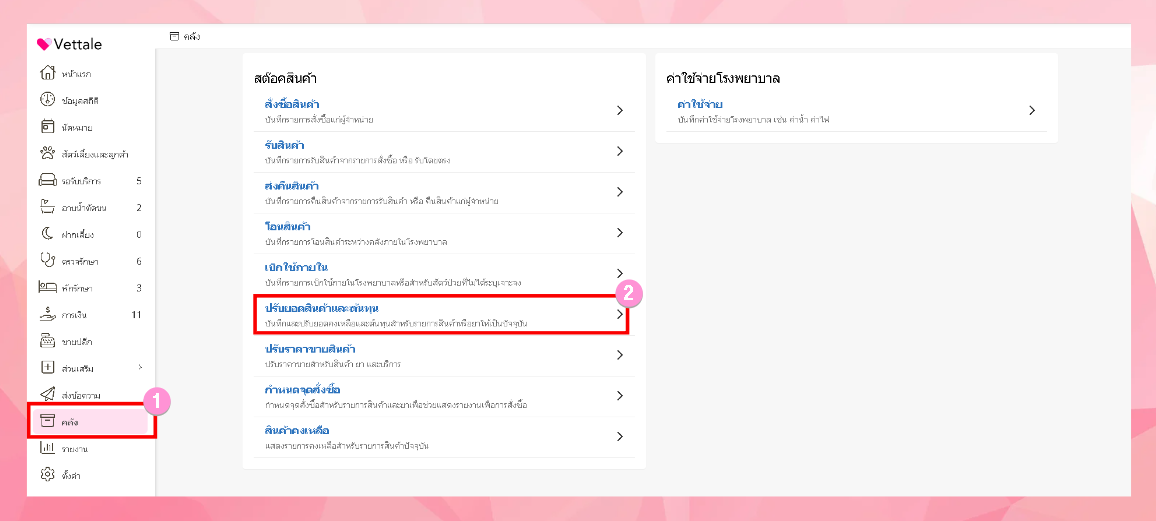Open add-ons (ส่วนเสริม) plus-box icon

pyautogui.click(x=47, y=367)
